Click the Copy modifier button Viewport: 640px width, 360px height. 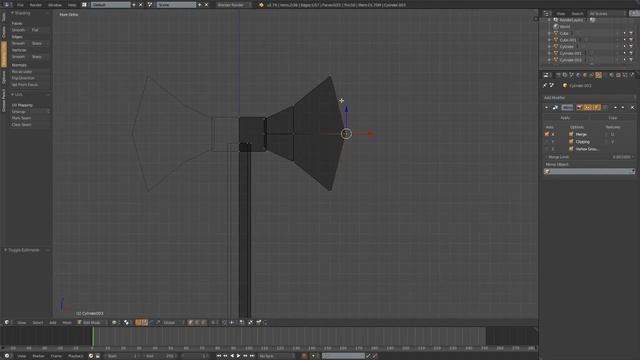tap(613, 118)
